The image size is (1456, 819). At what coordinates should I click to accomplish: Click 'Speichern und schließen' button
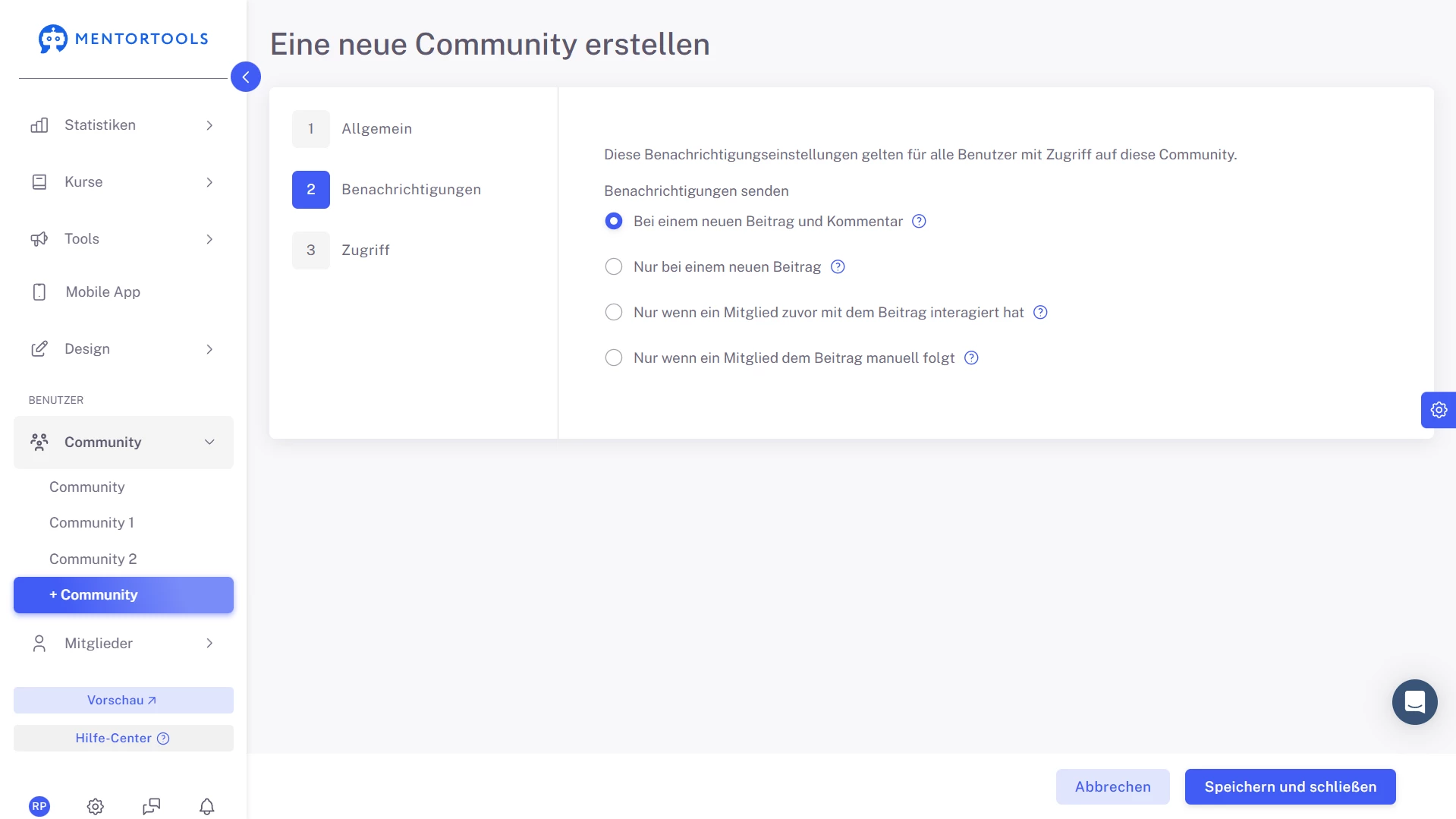pos(1290,786)
